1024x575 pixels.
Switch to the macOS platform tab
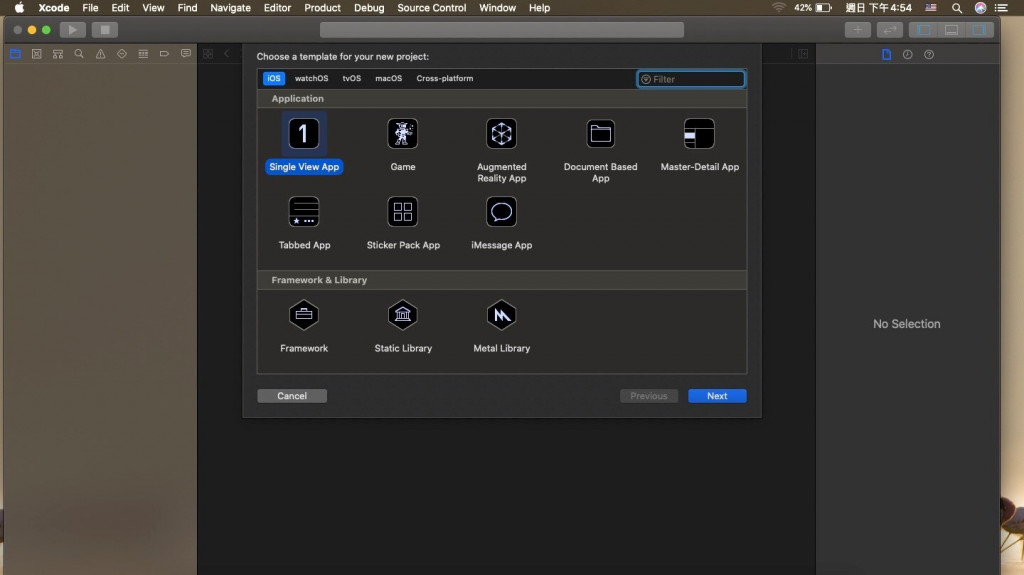(389, 78)
